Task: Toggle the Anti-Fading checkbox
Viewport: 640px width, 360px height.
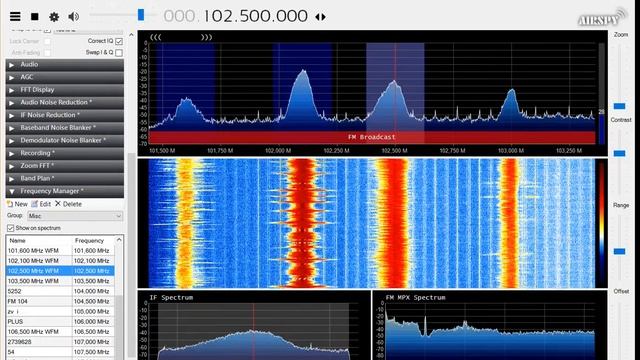Action: pyautogui.click(x=47, y=53)
